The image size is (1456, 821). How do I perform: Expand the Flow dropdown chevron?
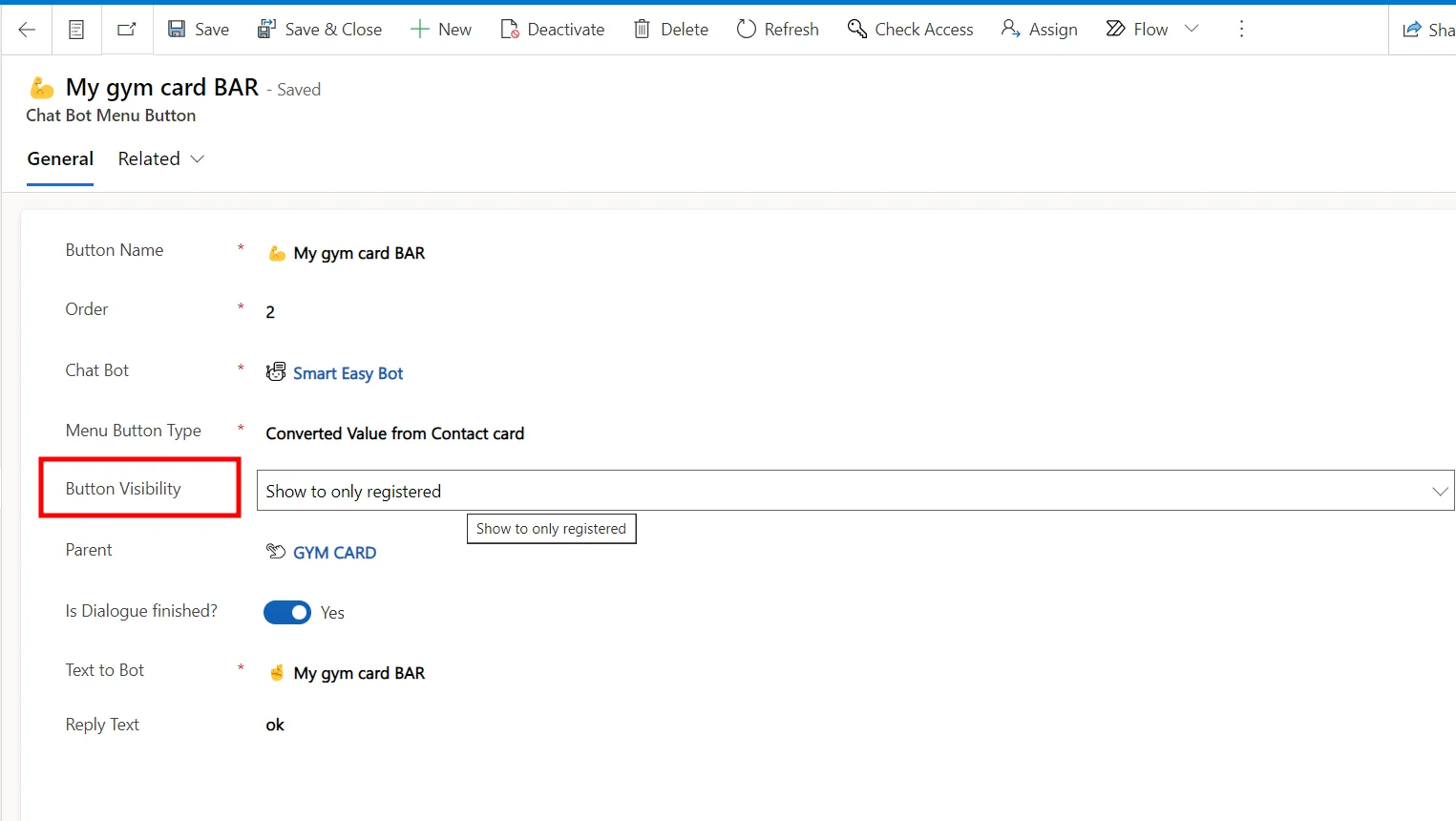[1192, 29]
